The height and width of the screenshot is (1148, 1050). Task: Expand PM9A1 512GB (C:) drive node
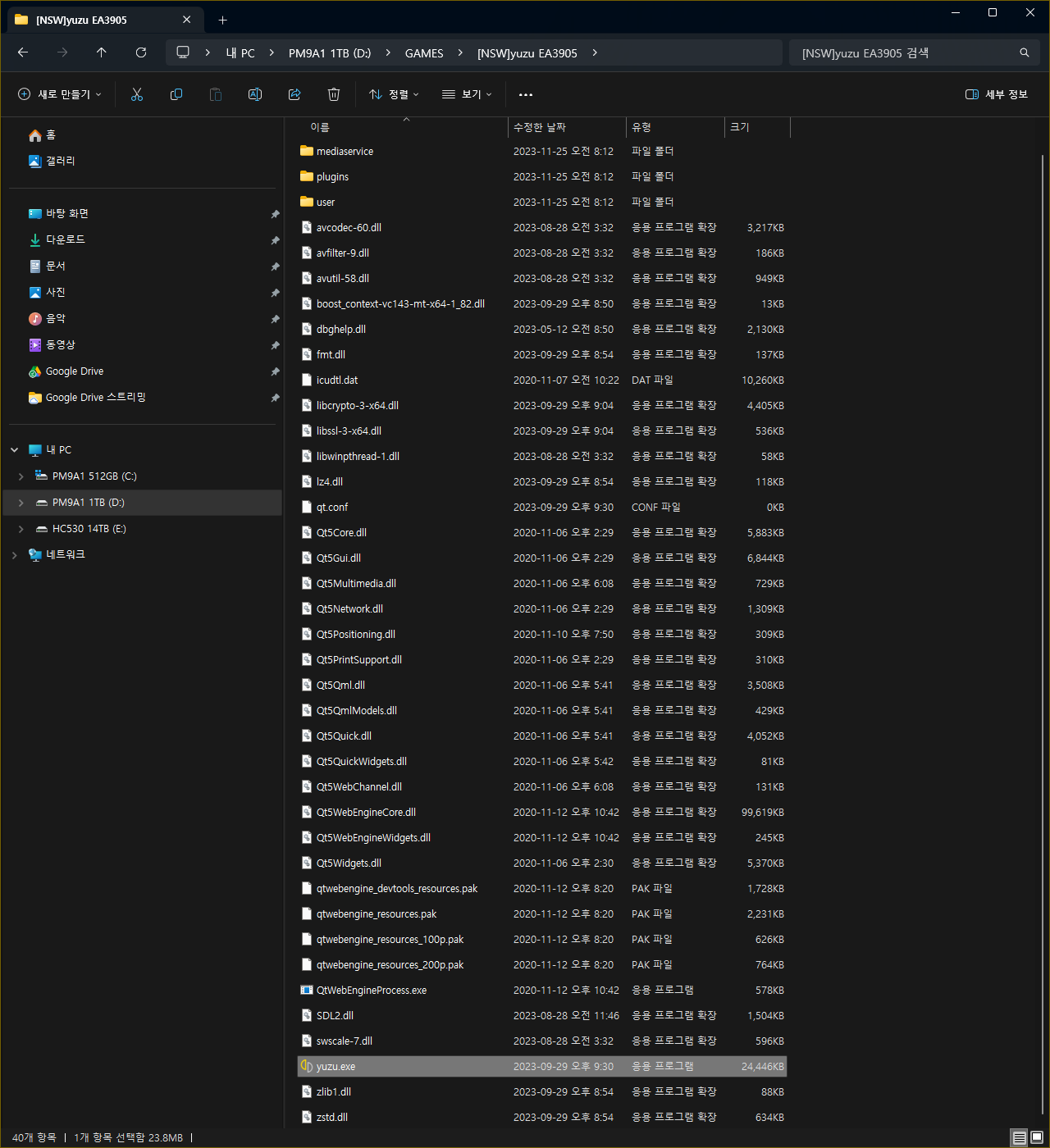(21, 476)
